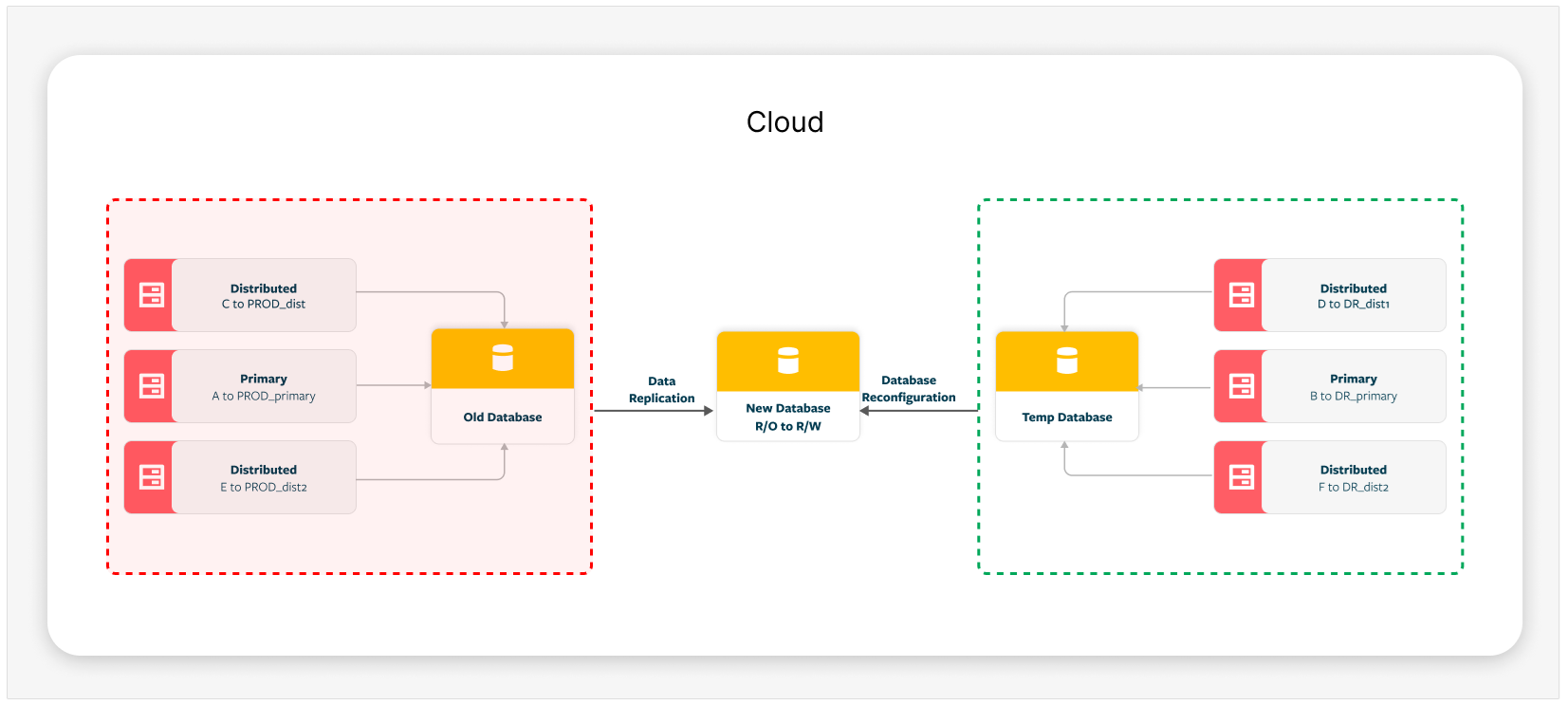Click the Cloud title text
Viewport: 1568px width, 705px height.
tap(784, 122)
